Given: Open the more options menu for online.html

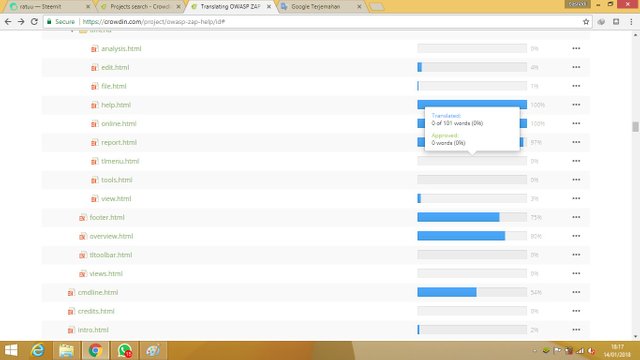Looking at the screenshot, I should point(576,124).
